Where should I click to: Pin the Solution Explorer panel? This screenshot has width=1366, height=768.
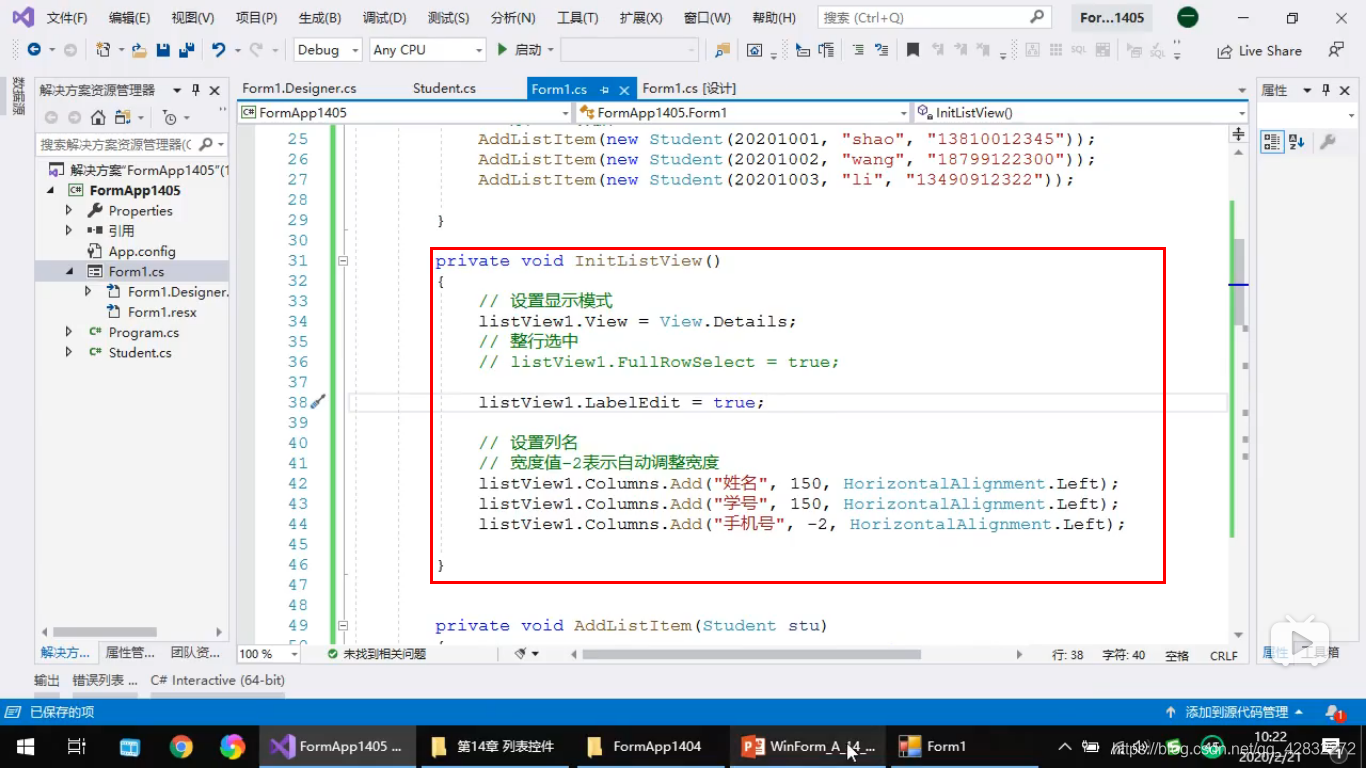tap(195, 90)
